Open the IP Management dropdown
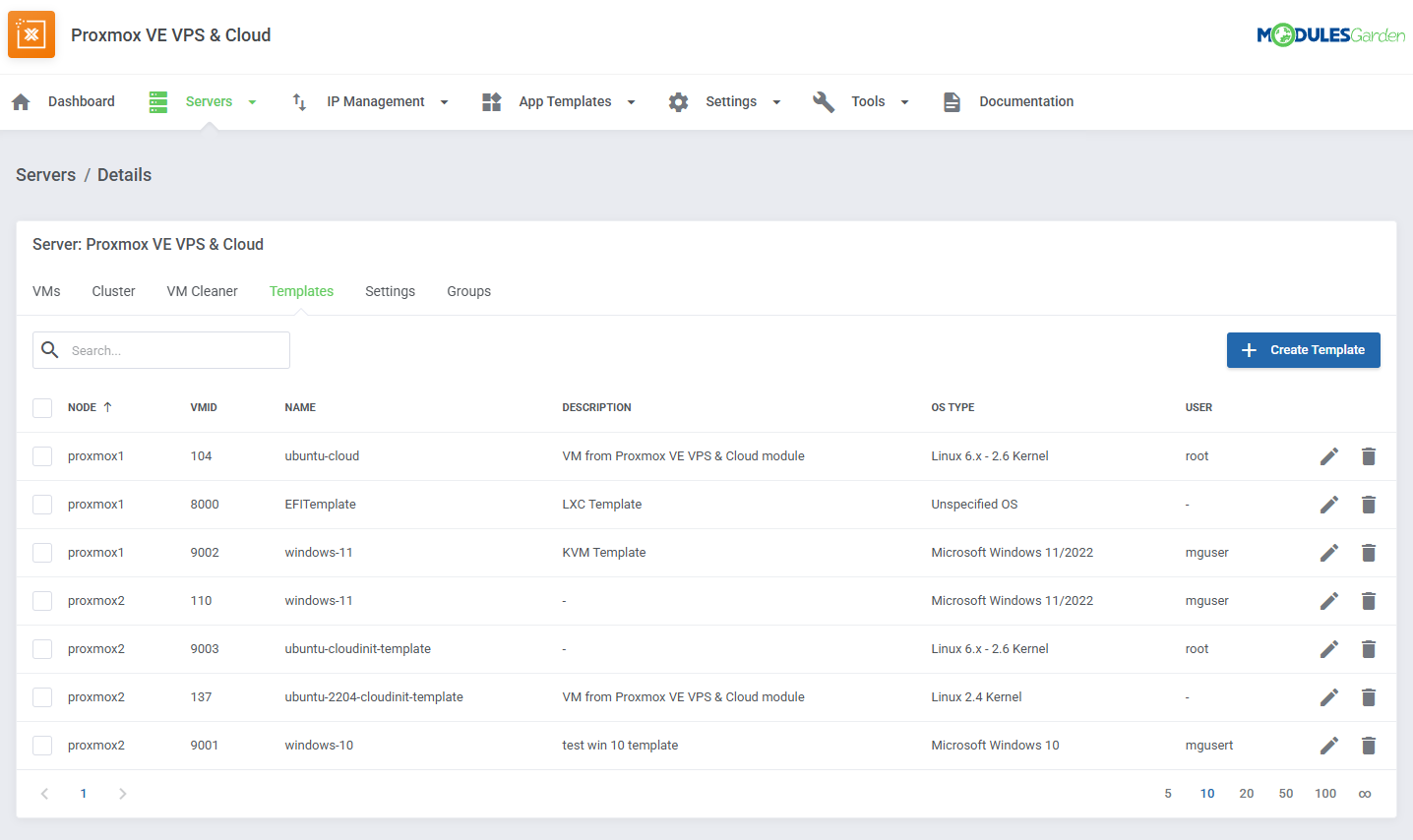Image resolution: width=1413 pixels, height=840 pixels. [444, 101]
